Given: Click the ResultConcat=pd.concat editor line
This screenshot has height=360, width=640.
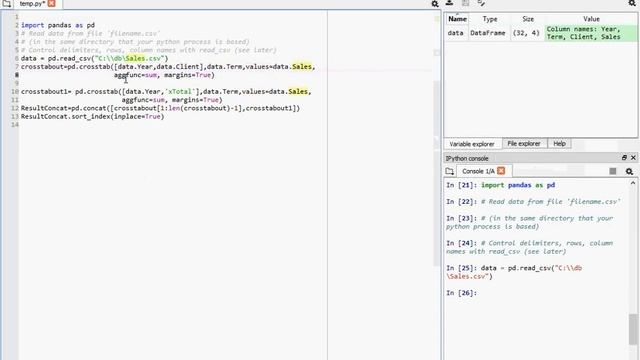Looking at the screenshot, I should 160,108.
